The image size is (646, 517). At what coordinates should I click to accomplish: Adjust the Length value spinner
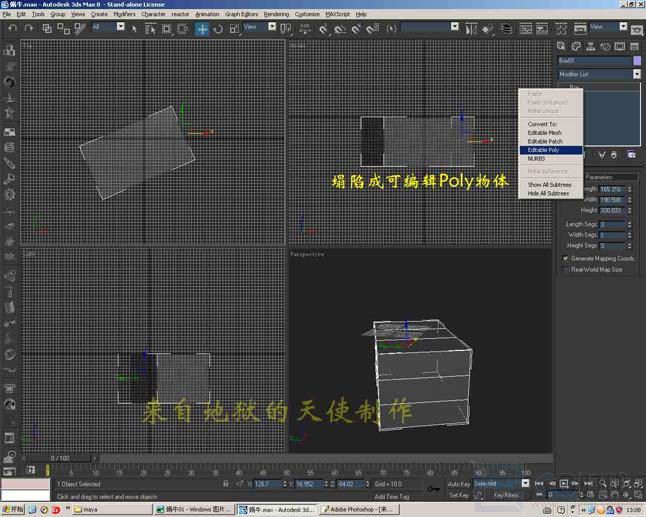click(x=630, y=189)
